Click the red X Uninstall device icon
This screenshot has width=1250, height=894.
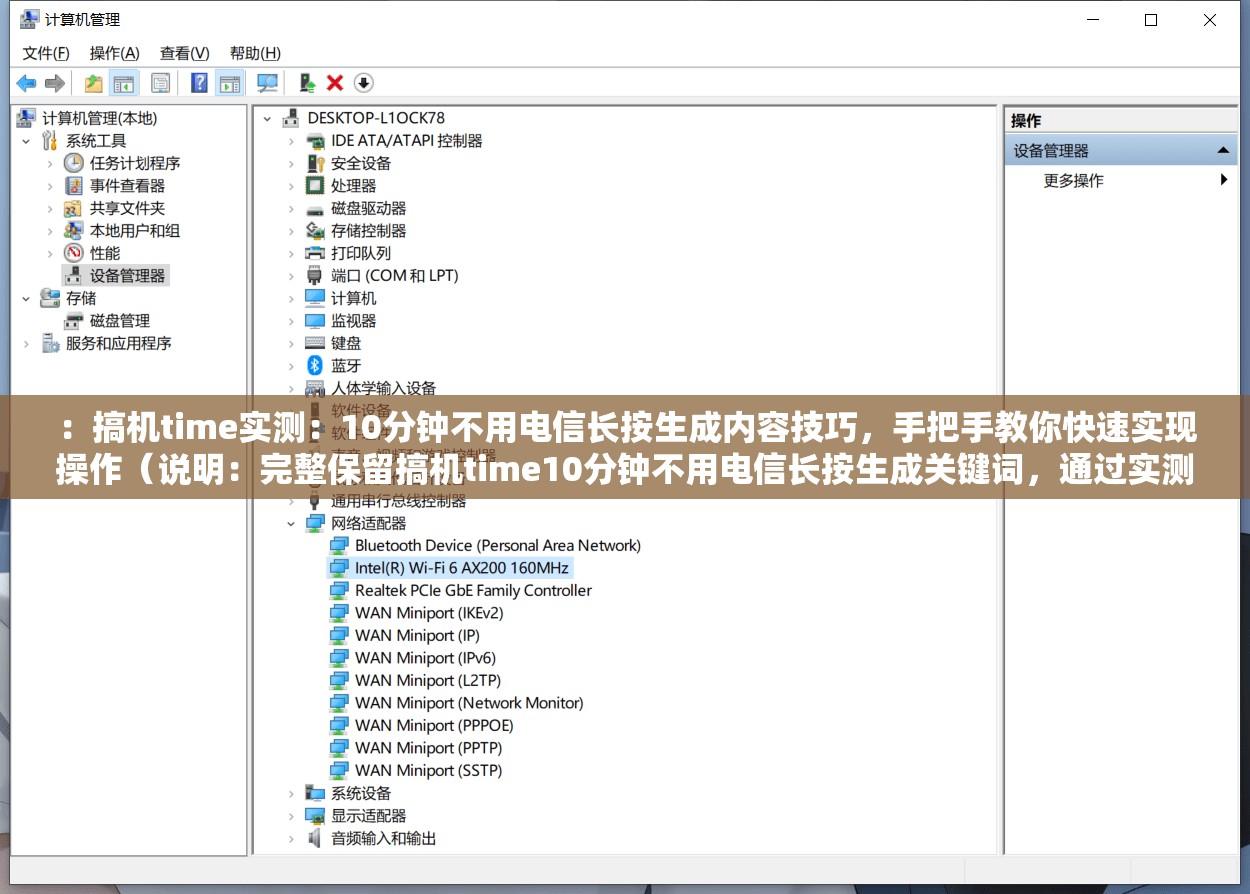pyautogui.click(x=335, y=83)
